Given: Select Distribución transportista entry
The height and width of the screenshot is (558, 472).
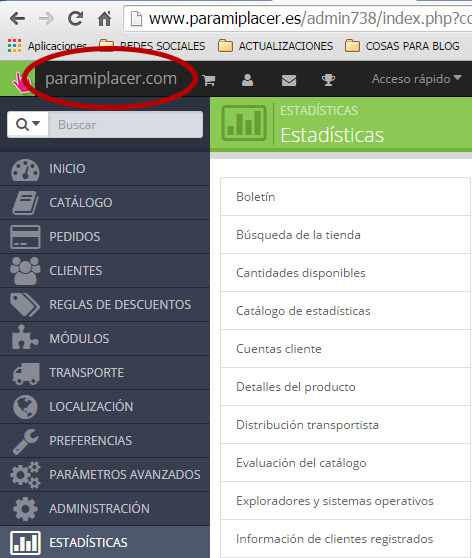Looking at the screenshot, I should (x=345, y=425).
